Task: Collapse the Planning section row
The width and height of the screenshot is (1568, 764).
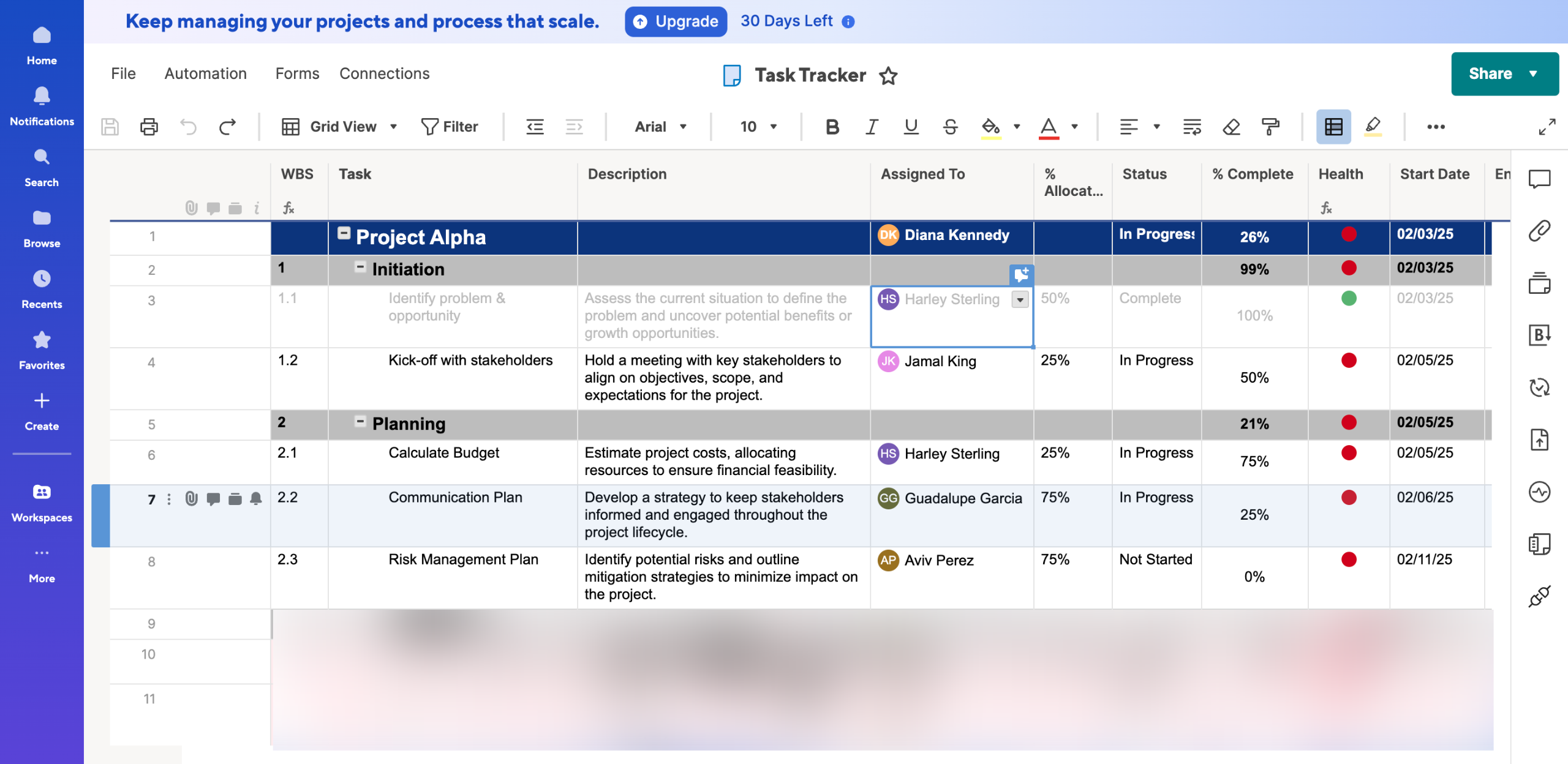Action: click(x=360, y=422)
